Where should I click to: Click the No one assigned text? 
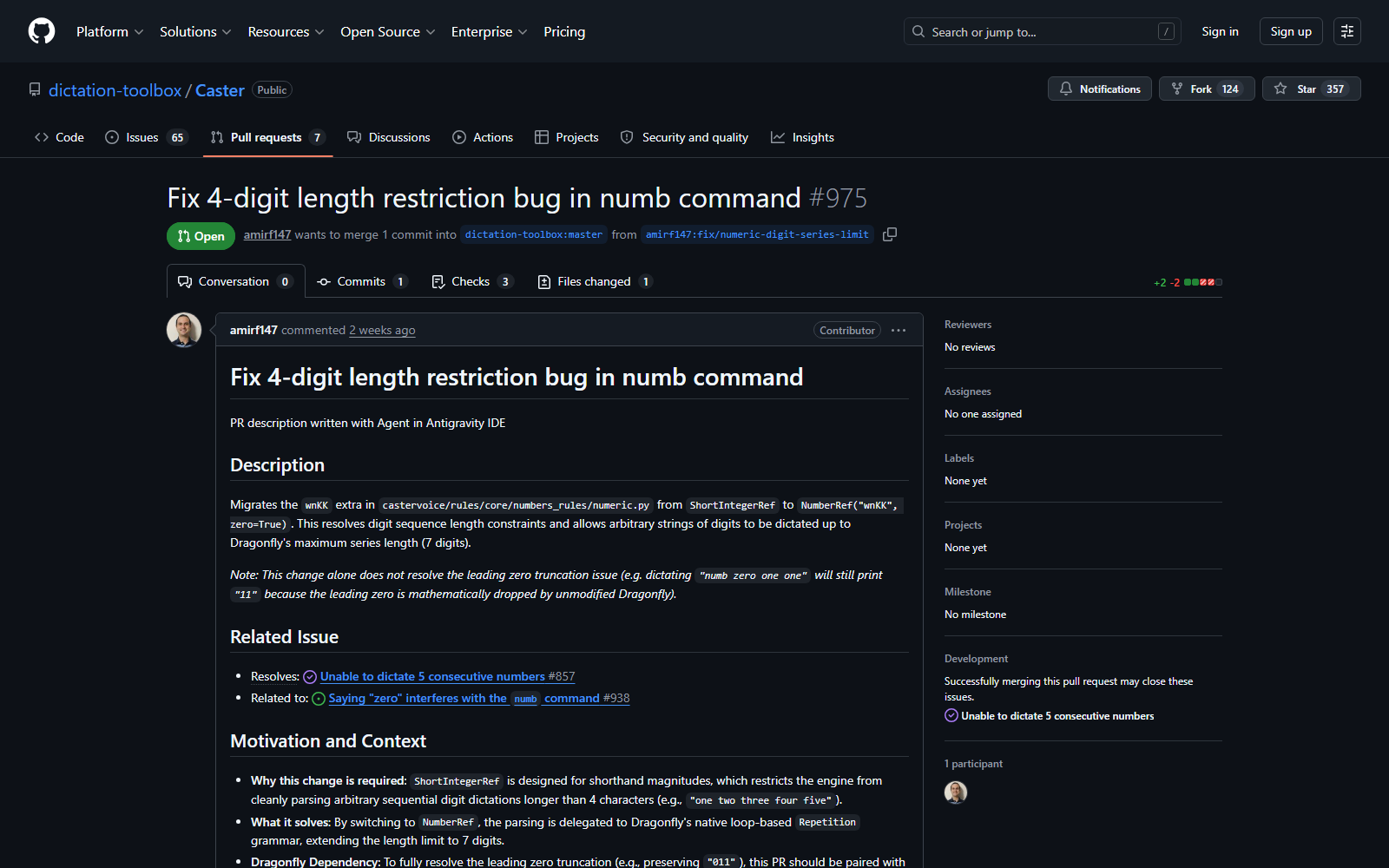(983, 413)
